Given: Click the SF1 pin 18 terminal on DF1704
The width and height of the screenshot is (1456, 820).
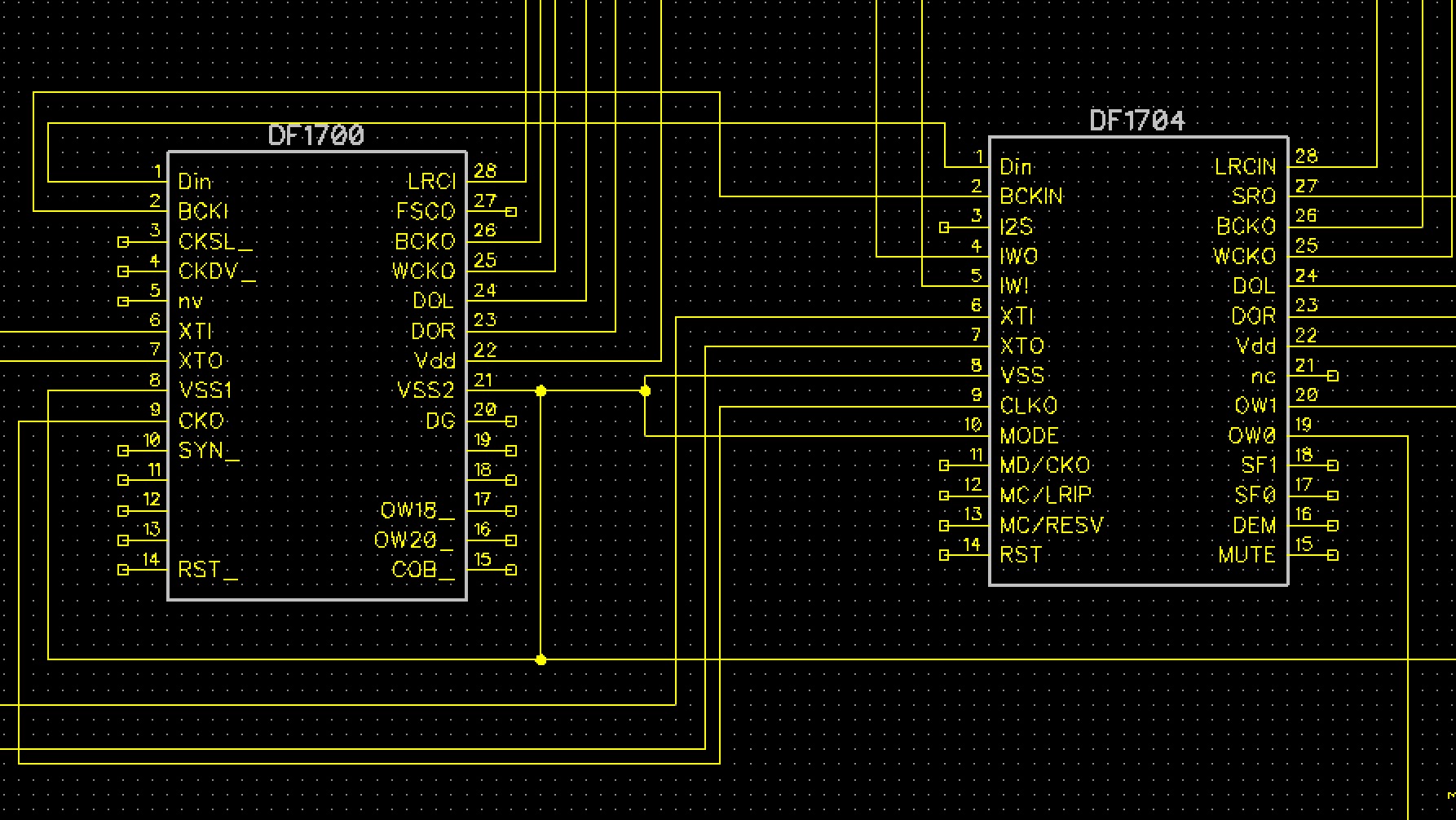Looking at the screenshot, I should click(1333, 465).
